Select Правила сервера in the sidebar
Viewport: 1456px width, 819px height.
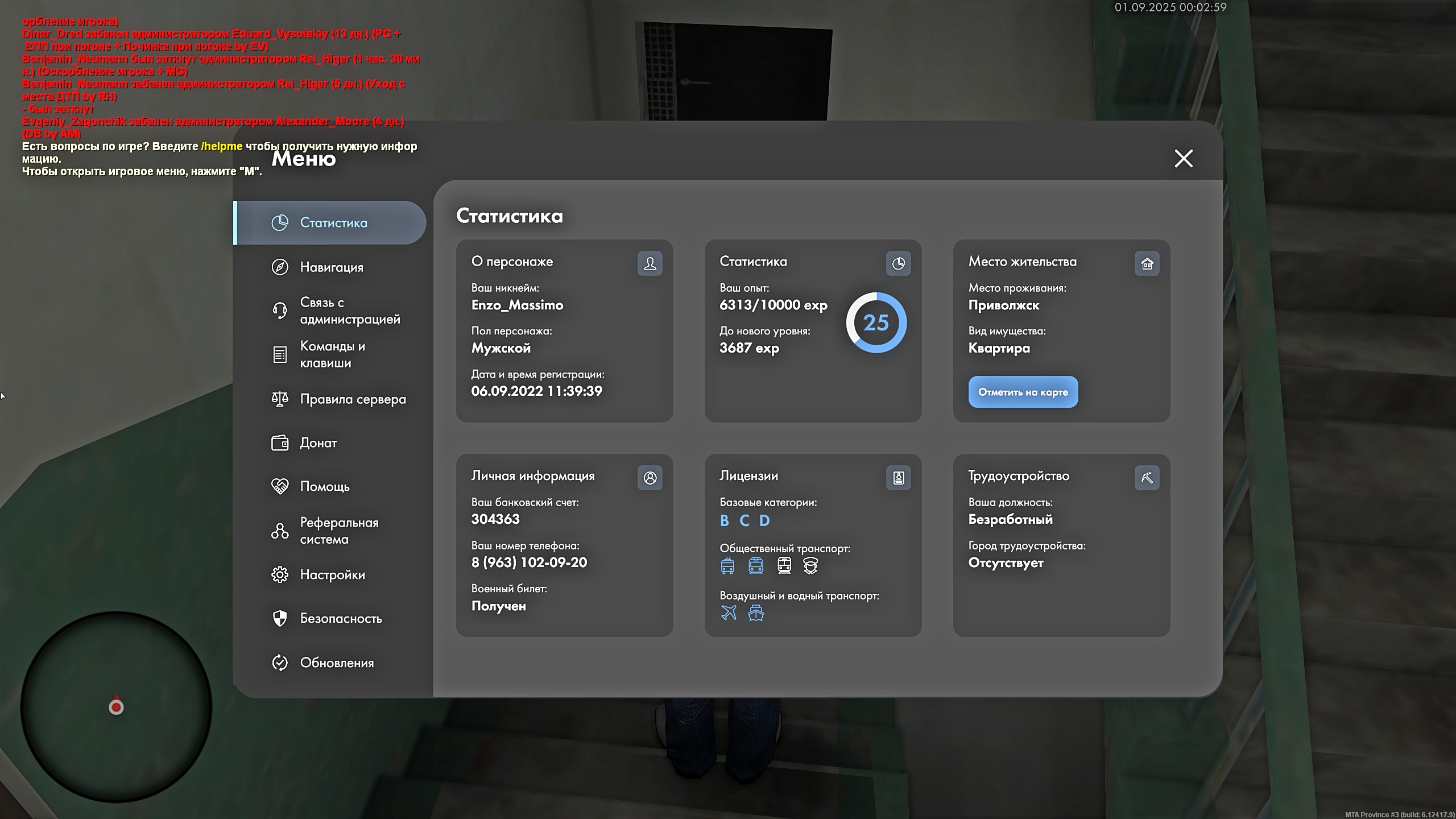click(353, 399)
